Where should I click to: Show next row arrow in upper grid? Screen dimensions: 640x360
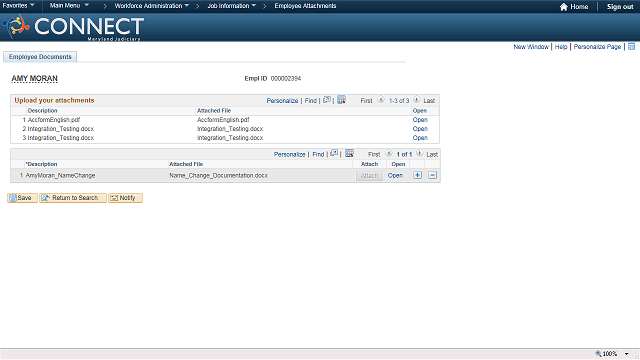point(417,100)
